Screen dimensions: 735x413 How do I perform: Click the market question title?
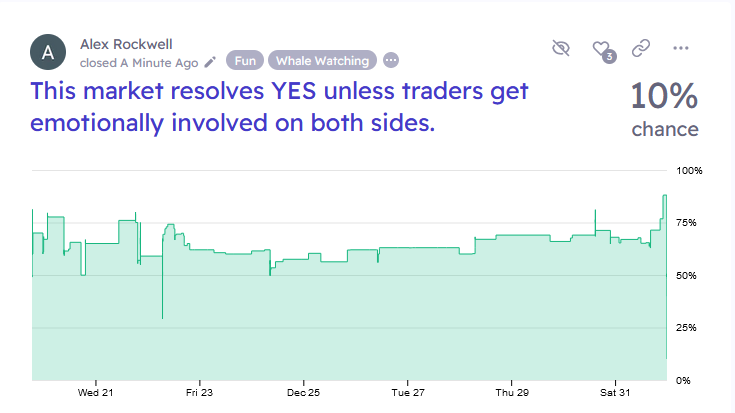280,108
